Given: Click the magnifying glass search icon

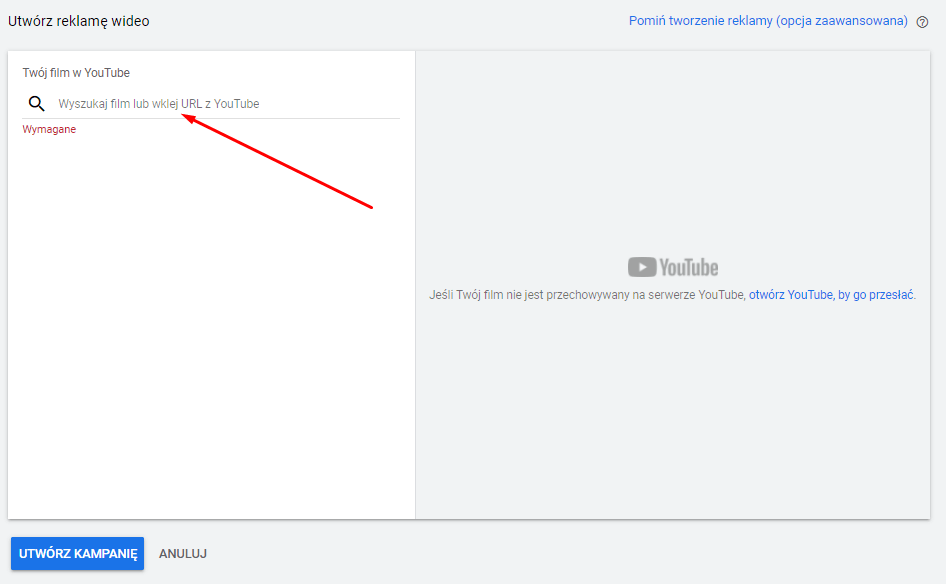Looking at the screenshot, I should (x=37, y=103).
